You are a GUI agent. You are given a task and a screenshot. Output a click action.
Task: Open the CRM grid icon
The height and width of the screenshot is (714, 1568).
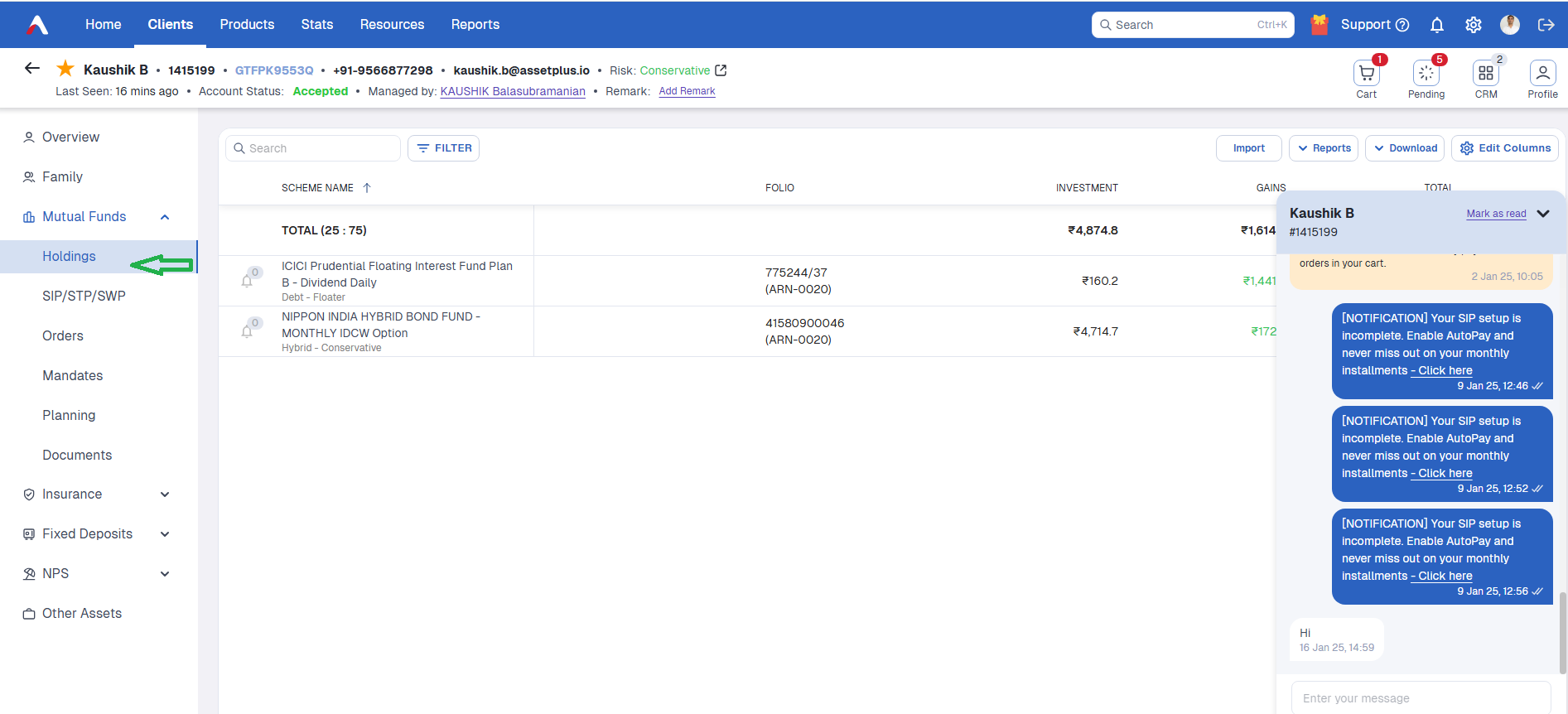tap(1486, 74)
